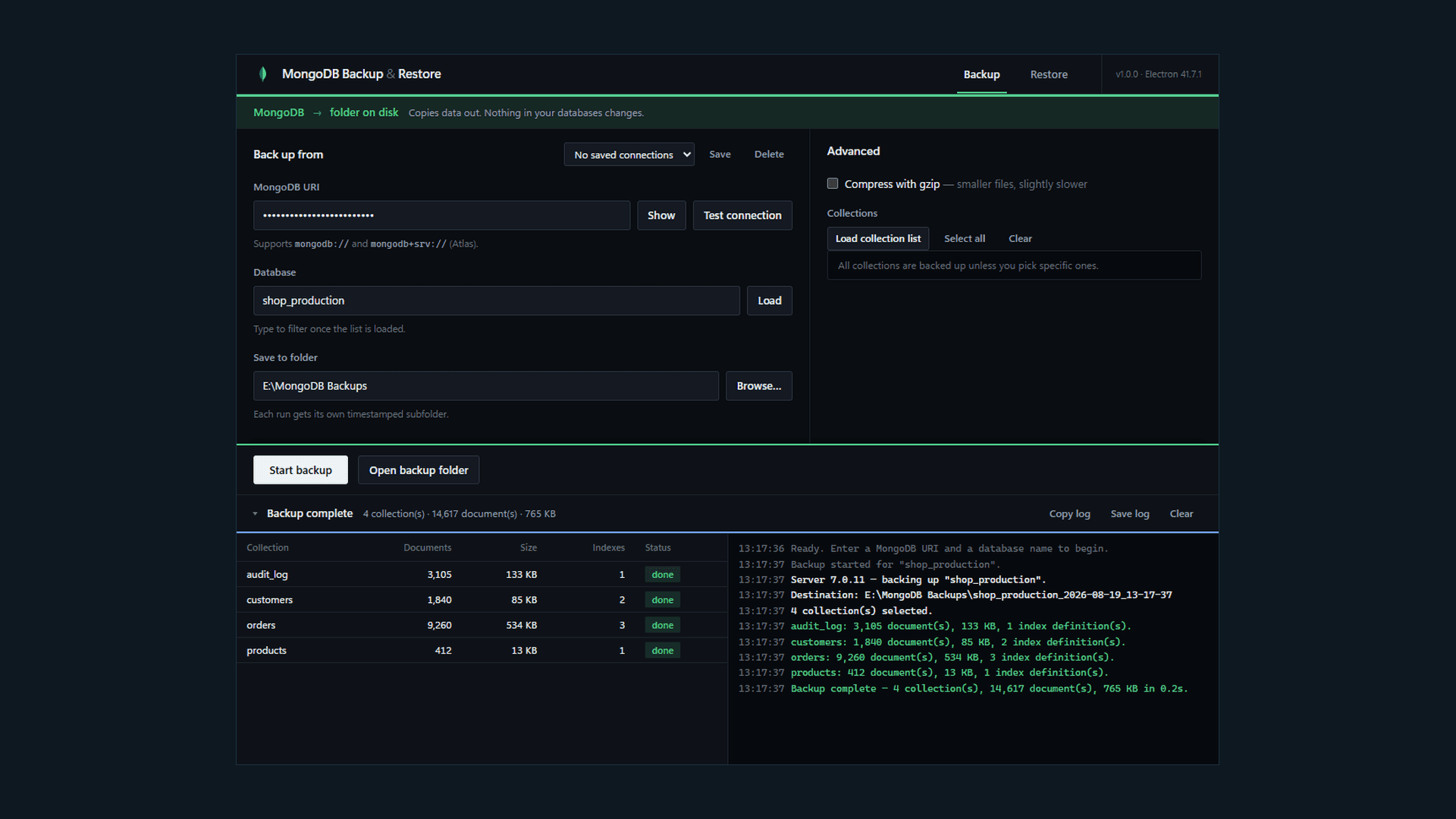
Task: Click Clear in the log header
Action: coord(1181,513)
